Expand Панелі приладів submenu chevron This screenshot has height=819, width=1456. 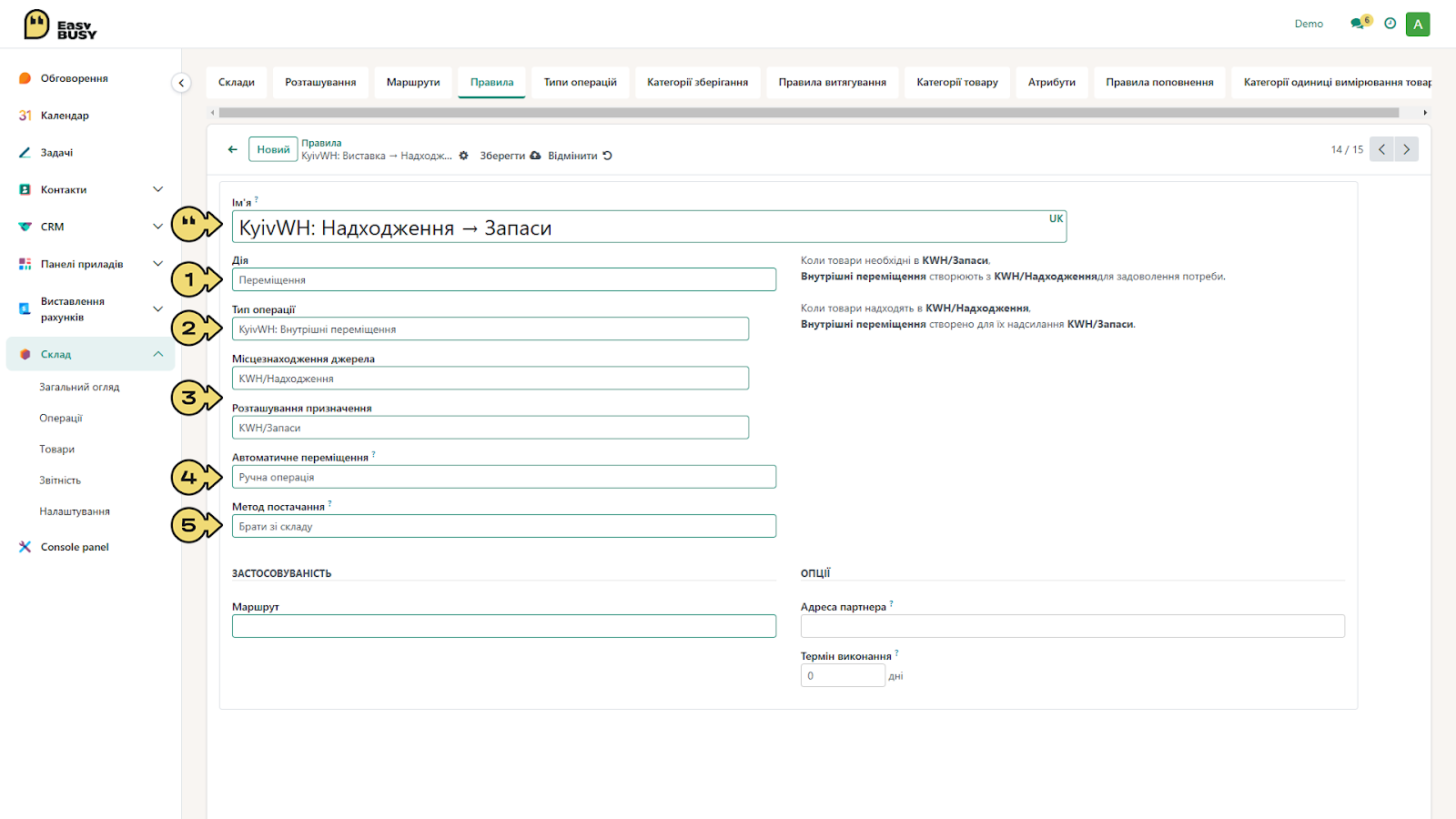coord(158,264)
